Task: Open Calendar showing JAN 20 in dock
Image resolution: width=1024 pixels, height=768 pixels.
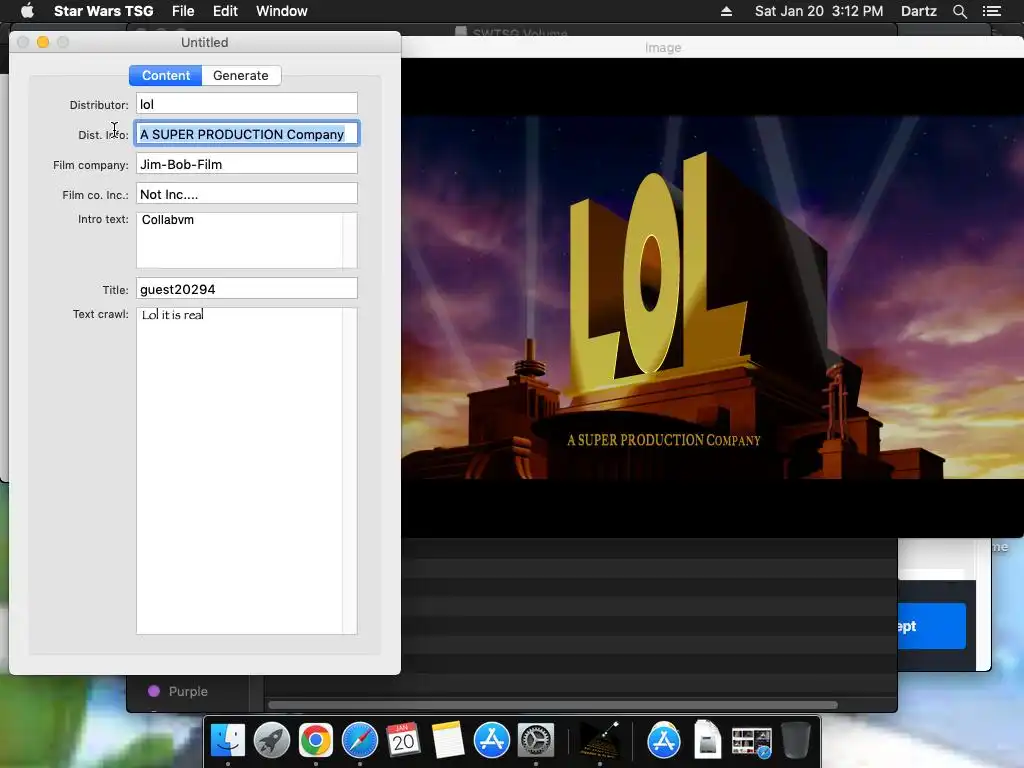Action: [403, 741]
